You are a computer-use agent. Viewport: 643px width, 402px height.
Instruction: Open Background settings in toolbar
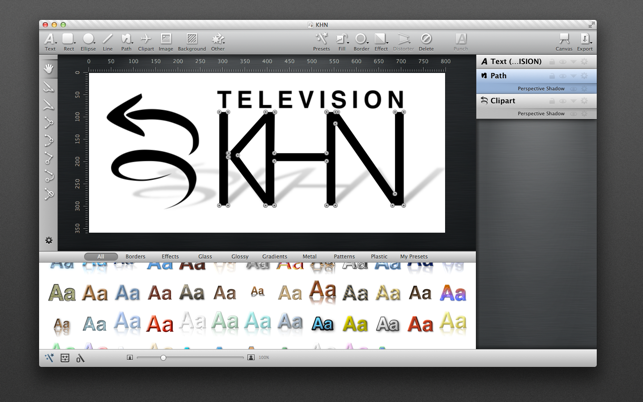point(192,42)
